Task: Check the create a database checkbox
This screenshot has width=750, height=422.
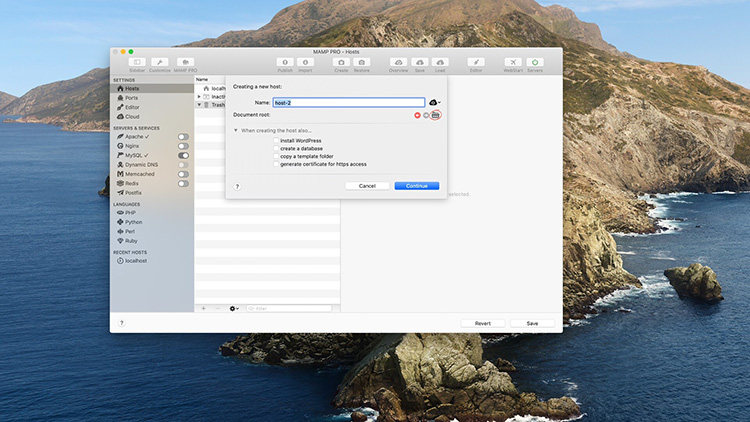Action: click(276, 148)
